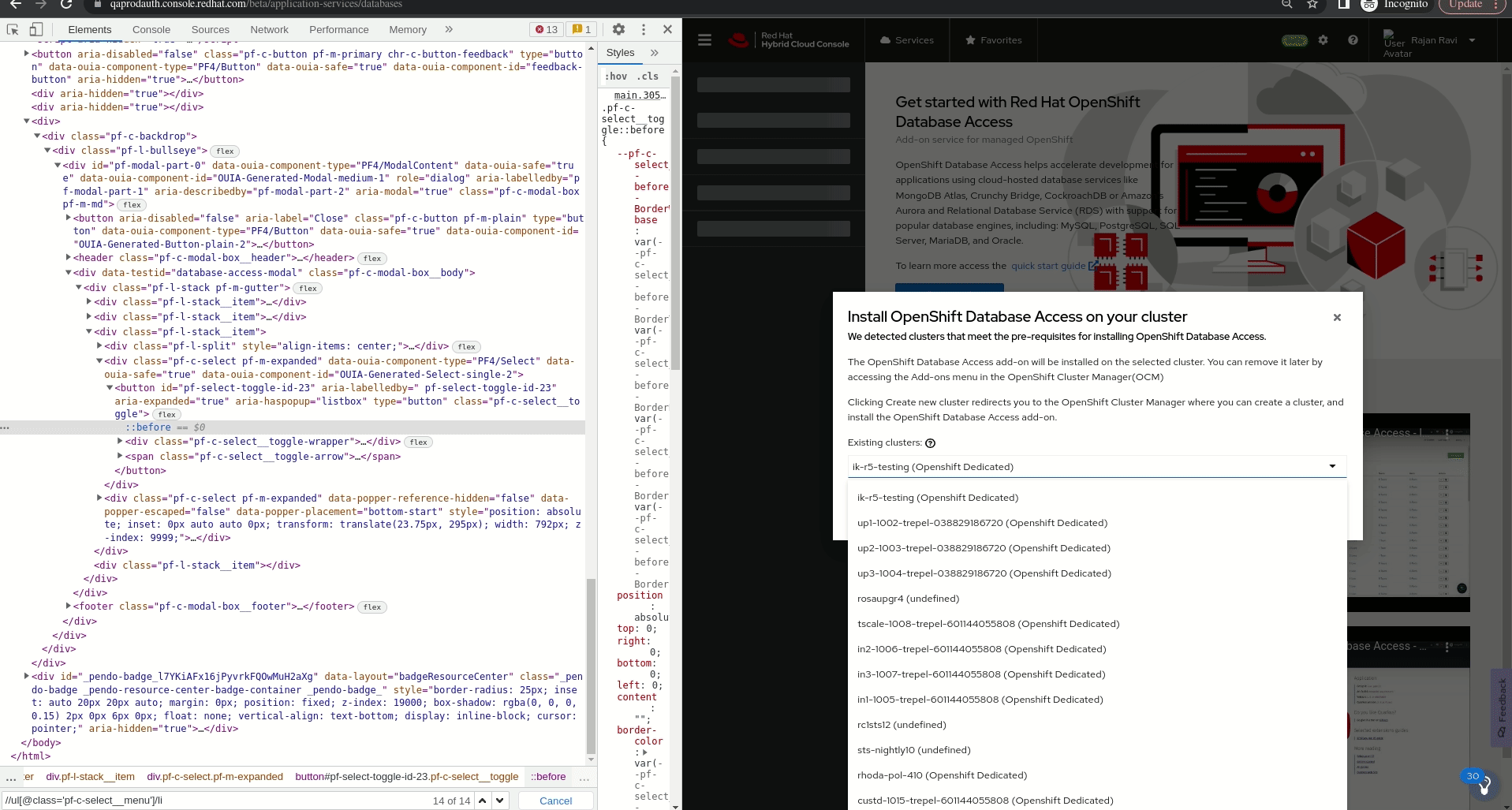
Task: Expand the pf-c-select__toggle-arrow span node
Action: pos(120,456)
